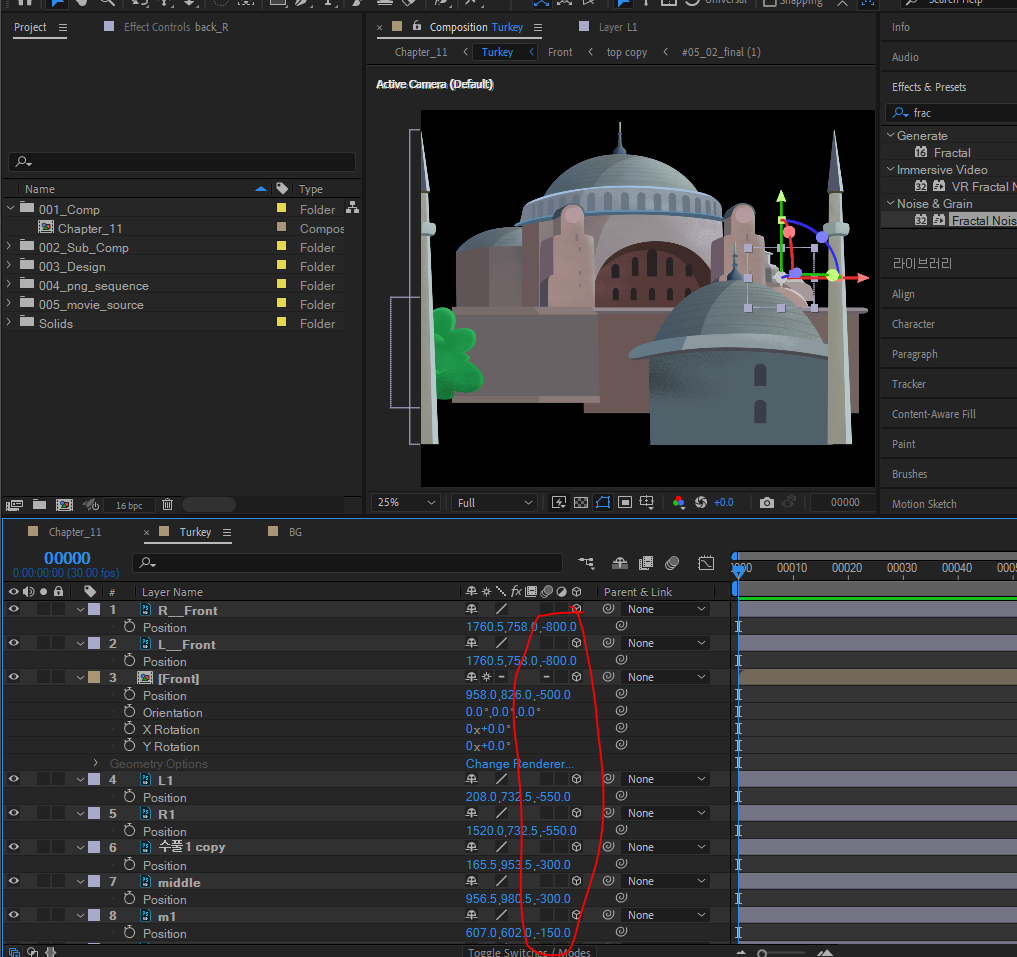1017x957 pixels.
Task: Click the lock icon beside Composition Turkey tab
Action: [417, 27]
